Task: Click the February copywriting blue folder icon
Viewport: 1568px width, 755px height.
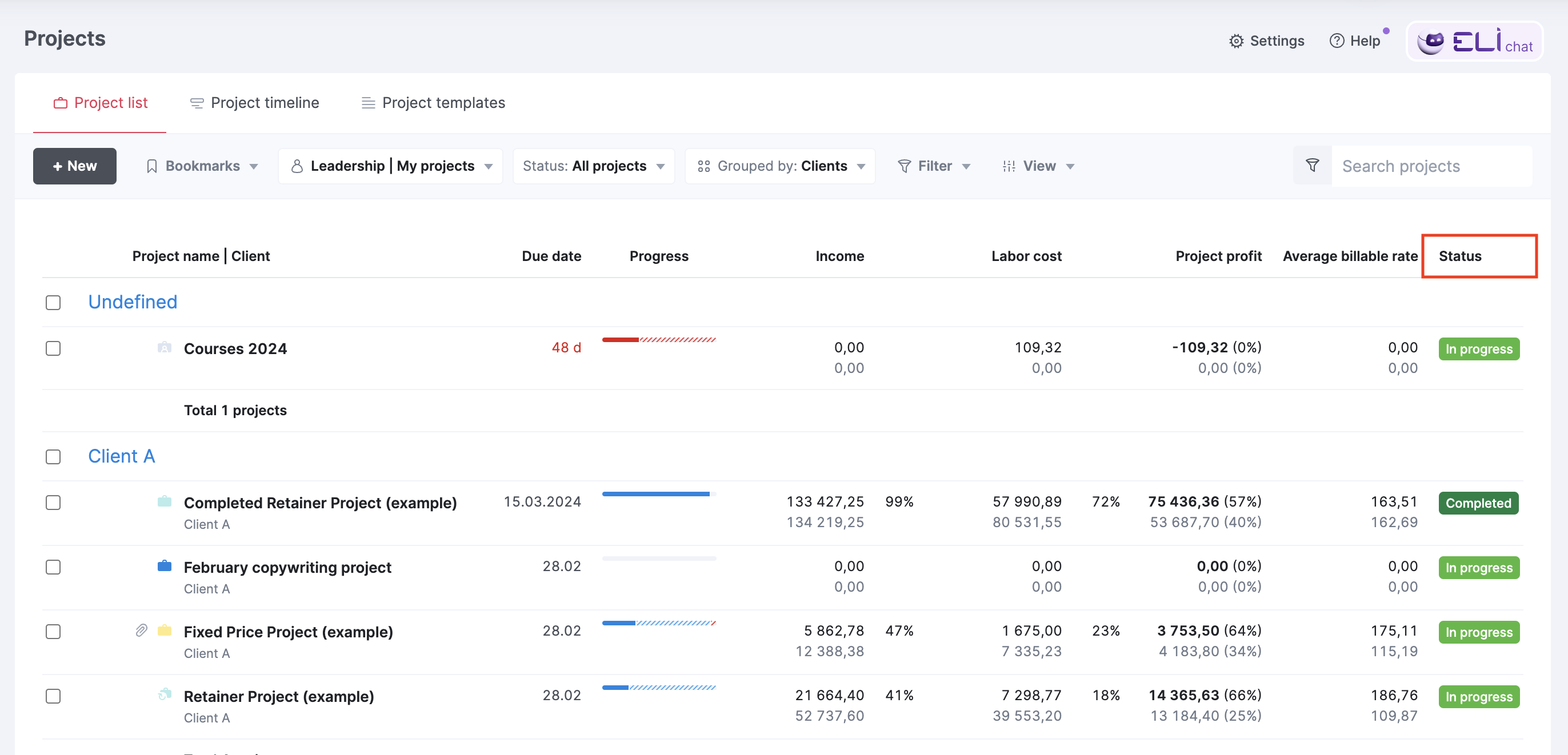Action: pos(165,565)
